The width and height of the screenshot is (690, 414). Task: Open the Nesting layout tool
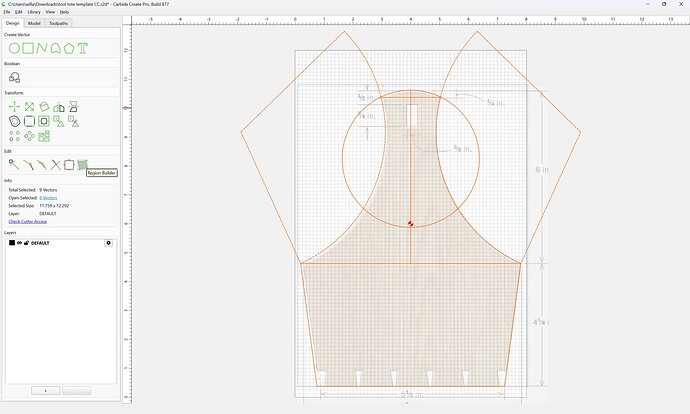coord(44,136)
